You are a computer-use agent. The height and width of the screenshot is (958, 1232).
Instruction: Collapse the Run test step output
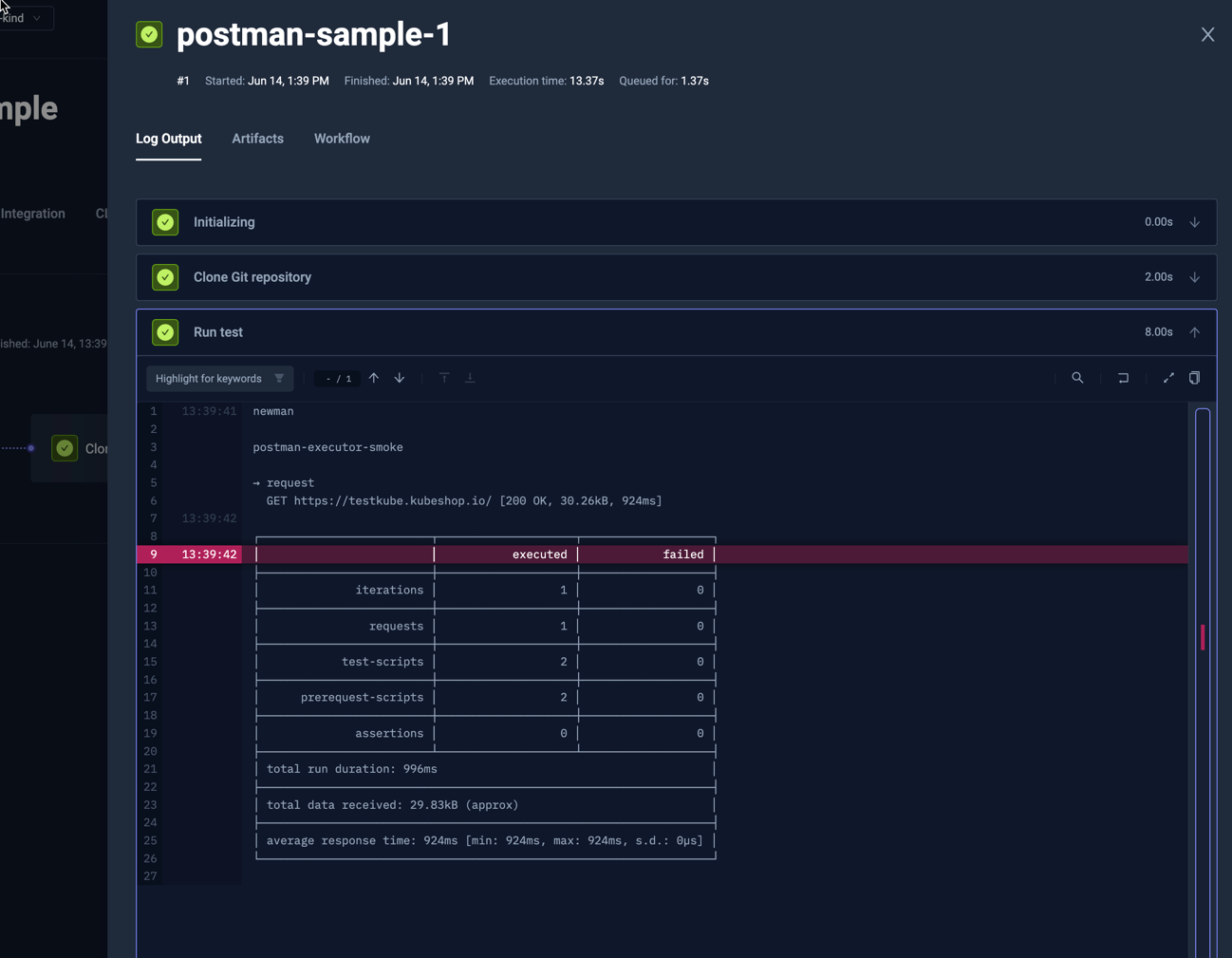(x=1195, y=332)
